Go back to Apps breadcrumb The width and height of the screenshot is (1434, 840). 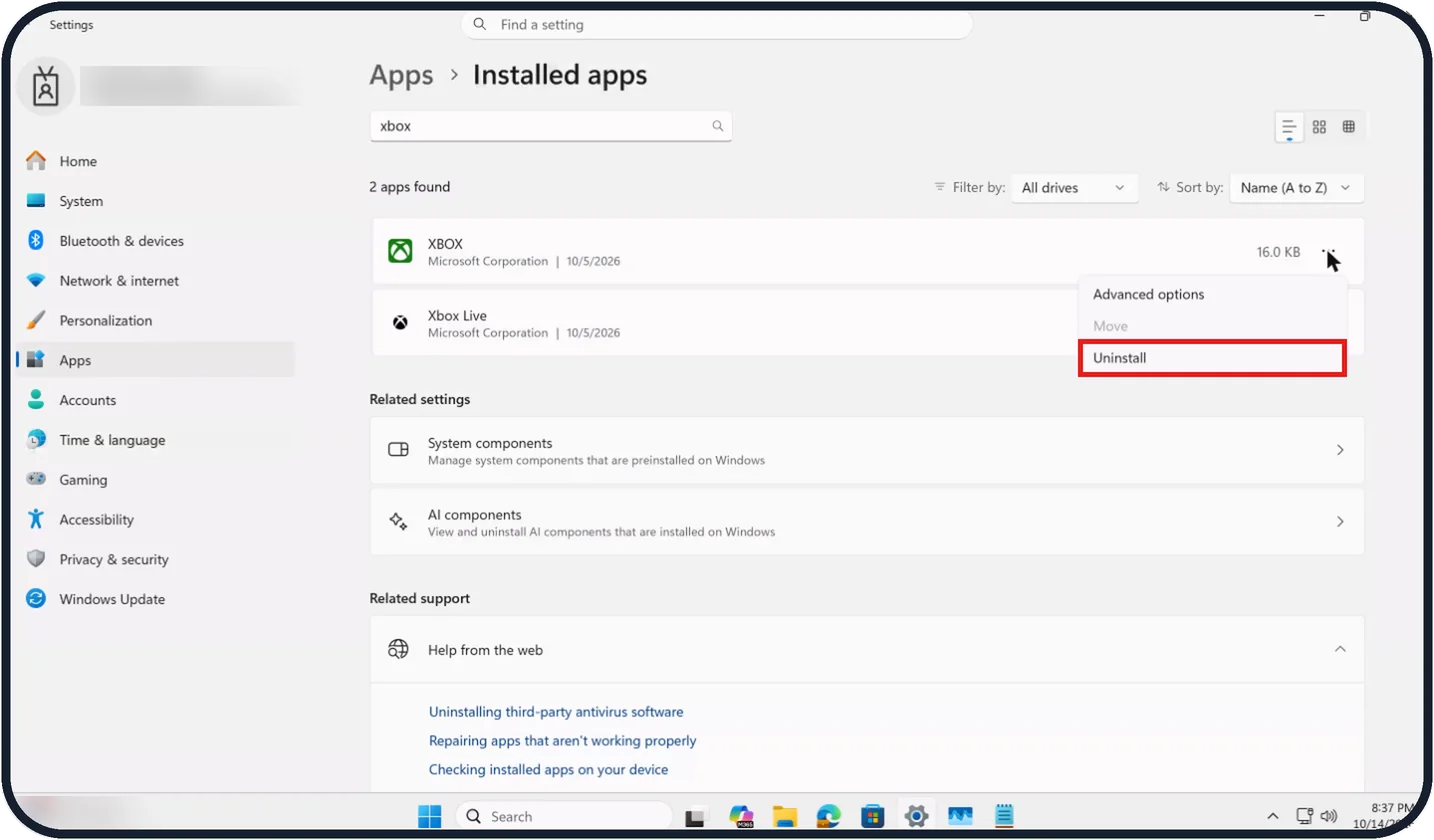(401, 75)
